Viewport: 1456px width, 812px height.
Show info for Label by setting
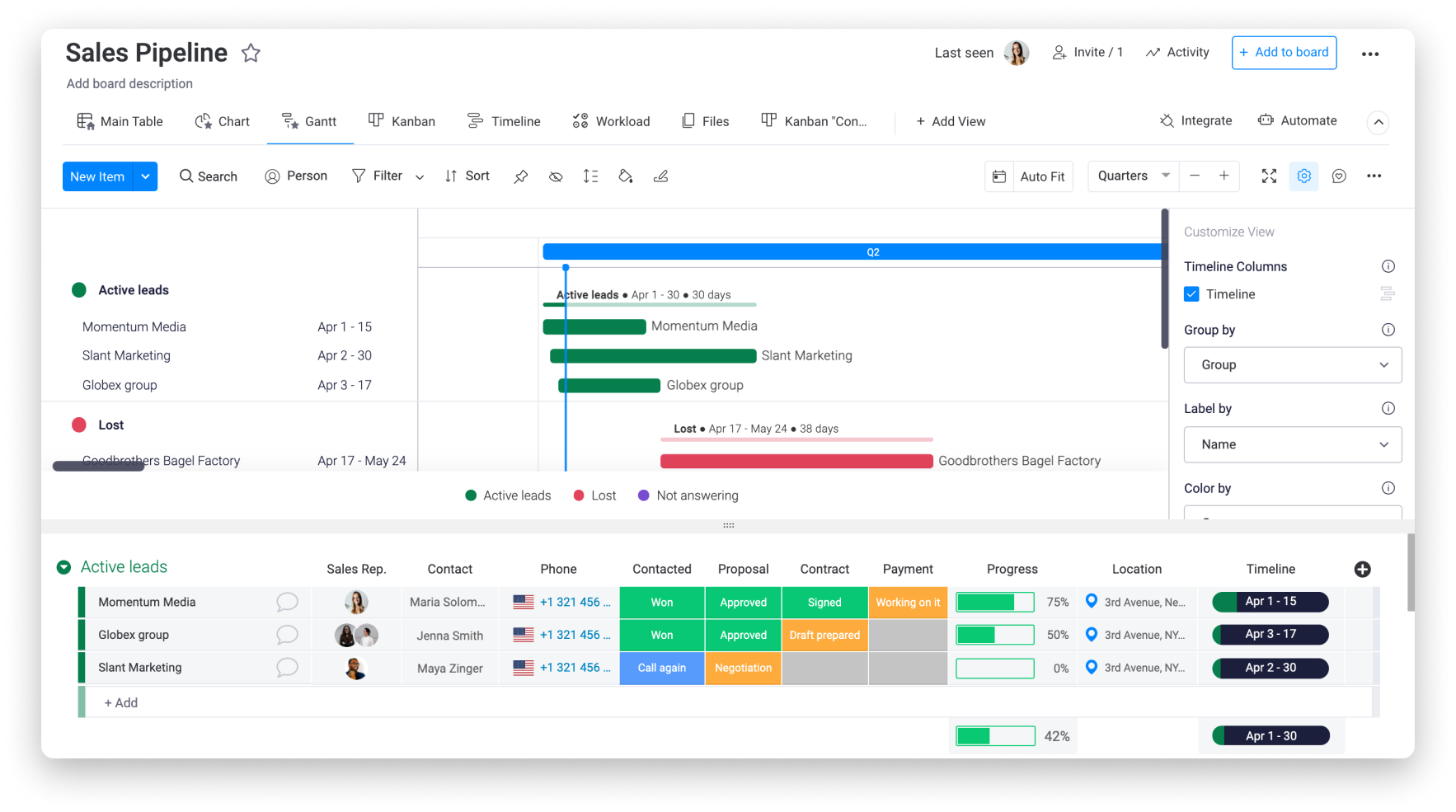coord(1388,408)
